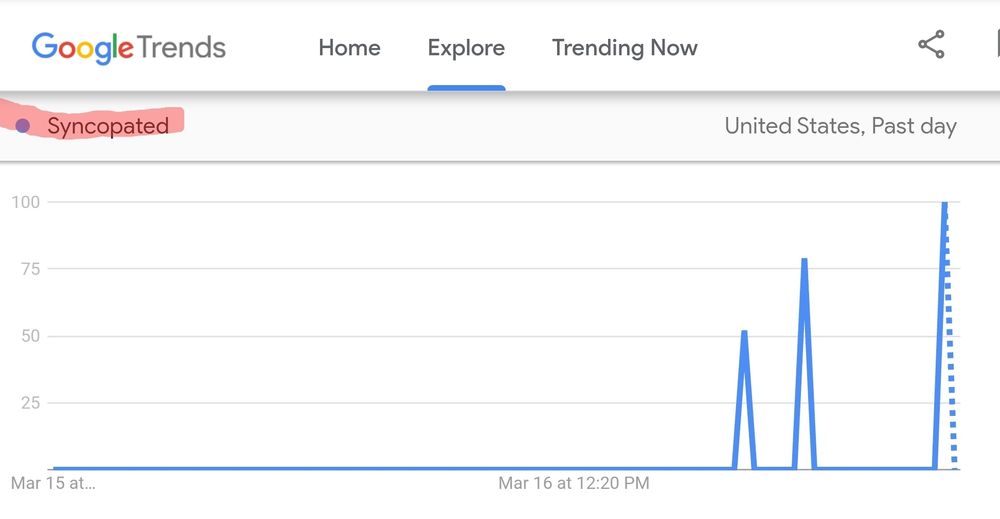Screen dimensions: 1000x519
Task: Click the 50 y-axis label
Action: click(x=29, y=335)
